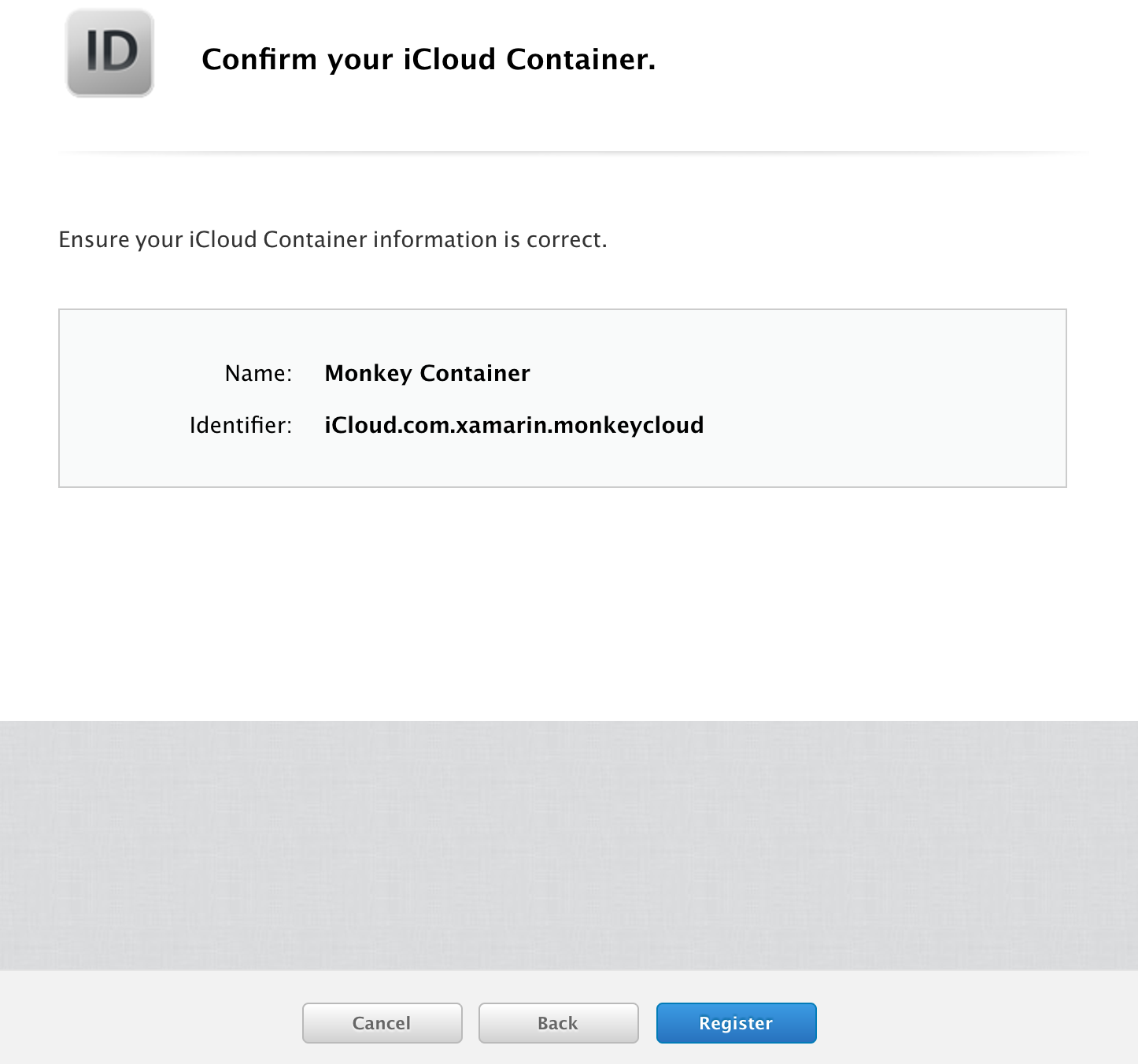Click the ID icon in the header
Screen dimensions: 1138x1064
pyautogui.click(x=110, y=54)
